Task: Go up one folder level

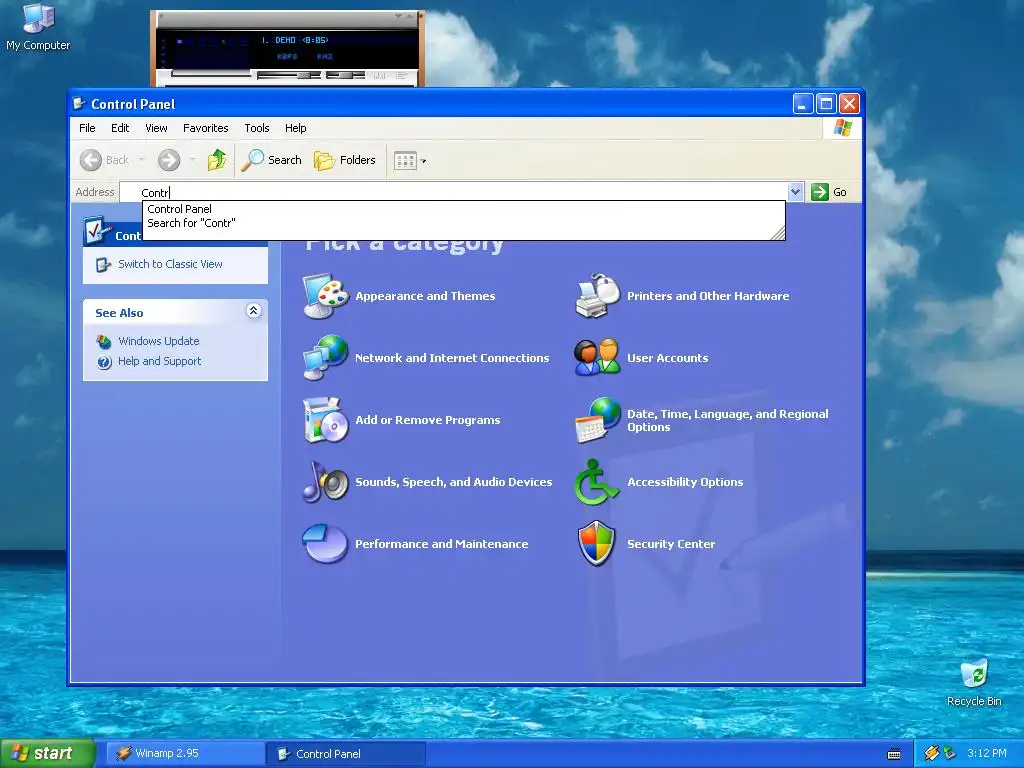Action: click(217, 160)
